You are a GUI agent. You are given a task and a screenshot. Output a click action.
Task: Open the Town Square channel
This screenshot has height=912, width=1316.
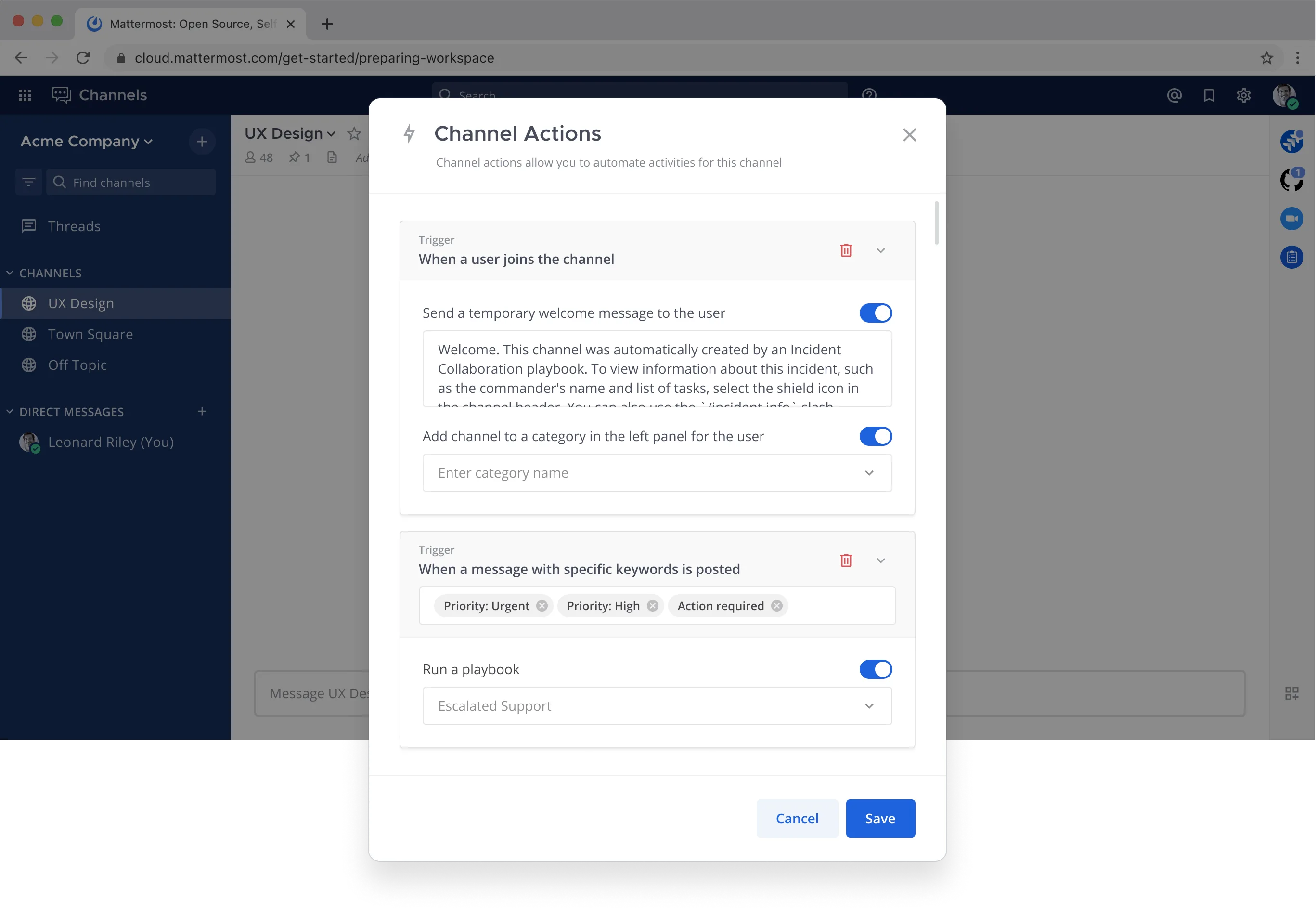point(116,334)
